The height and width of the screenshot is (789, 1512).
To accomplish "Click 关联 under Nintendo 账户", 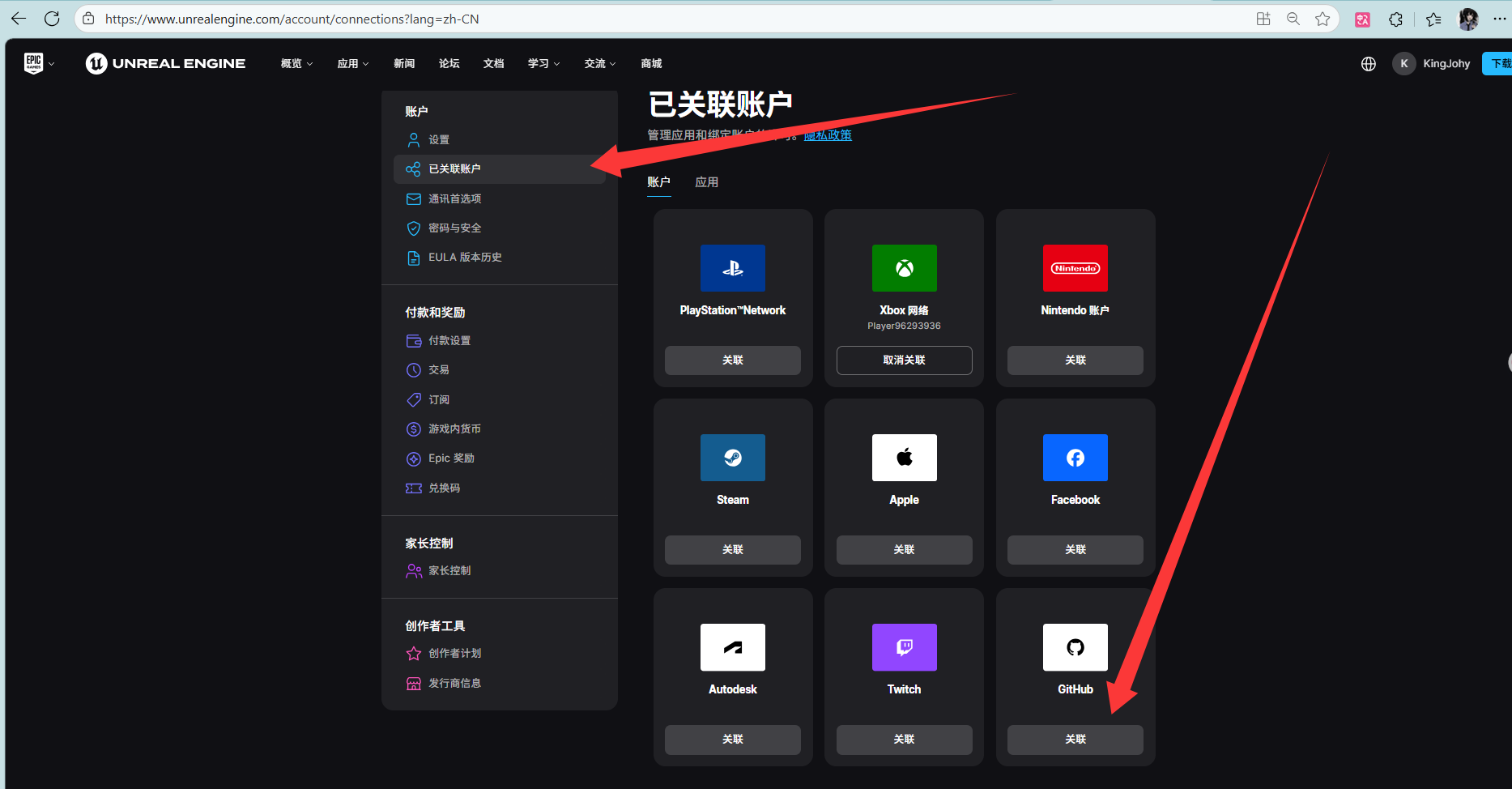I will click(x=1075, y=360).
